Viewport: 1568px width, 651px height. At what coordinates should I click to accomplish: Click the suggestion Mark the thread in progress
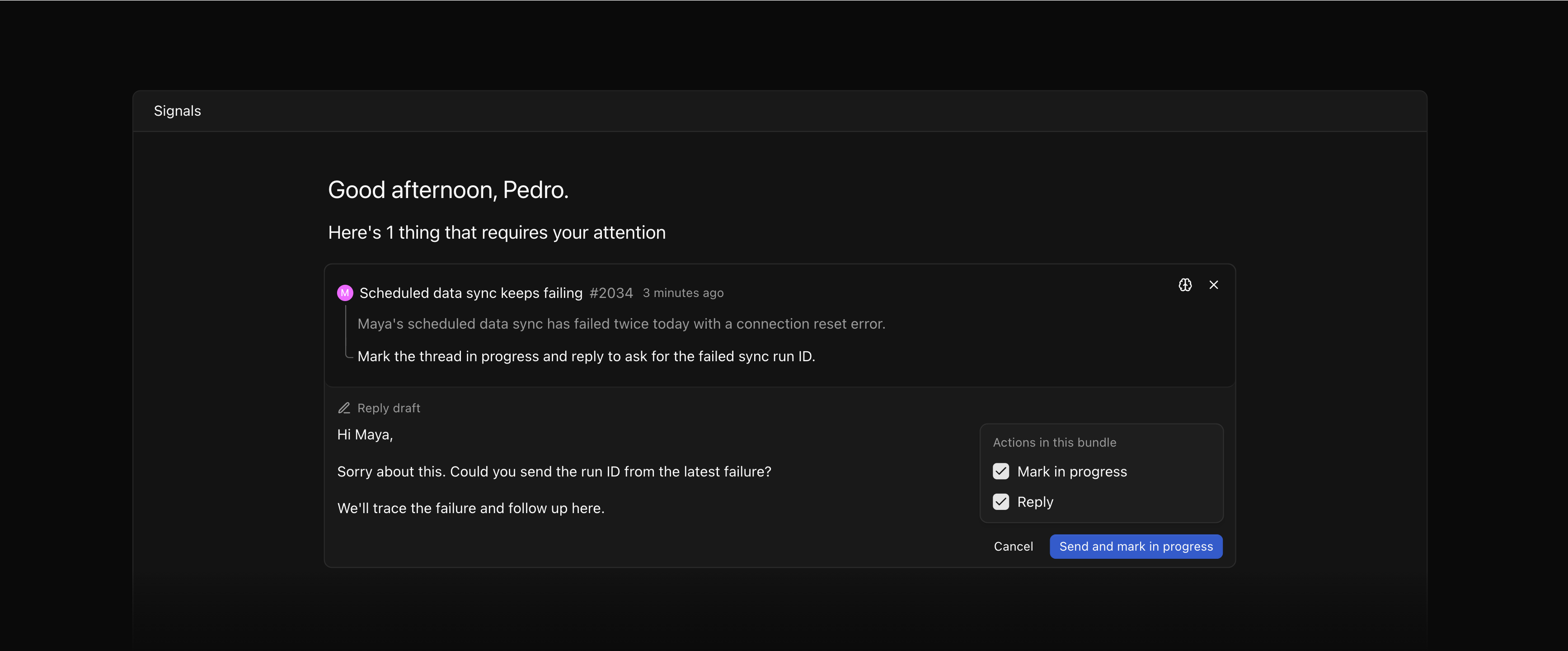(586, 356)
